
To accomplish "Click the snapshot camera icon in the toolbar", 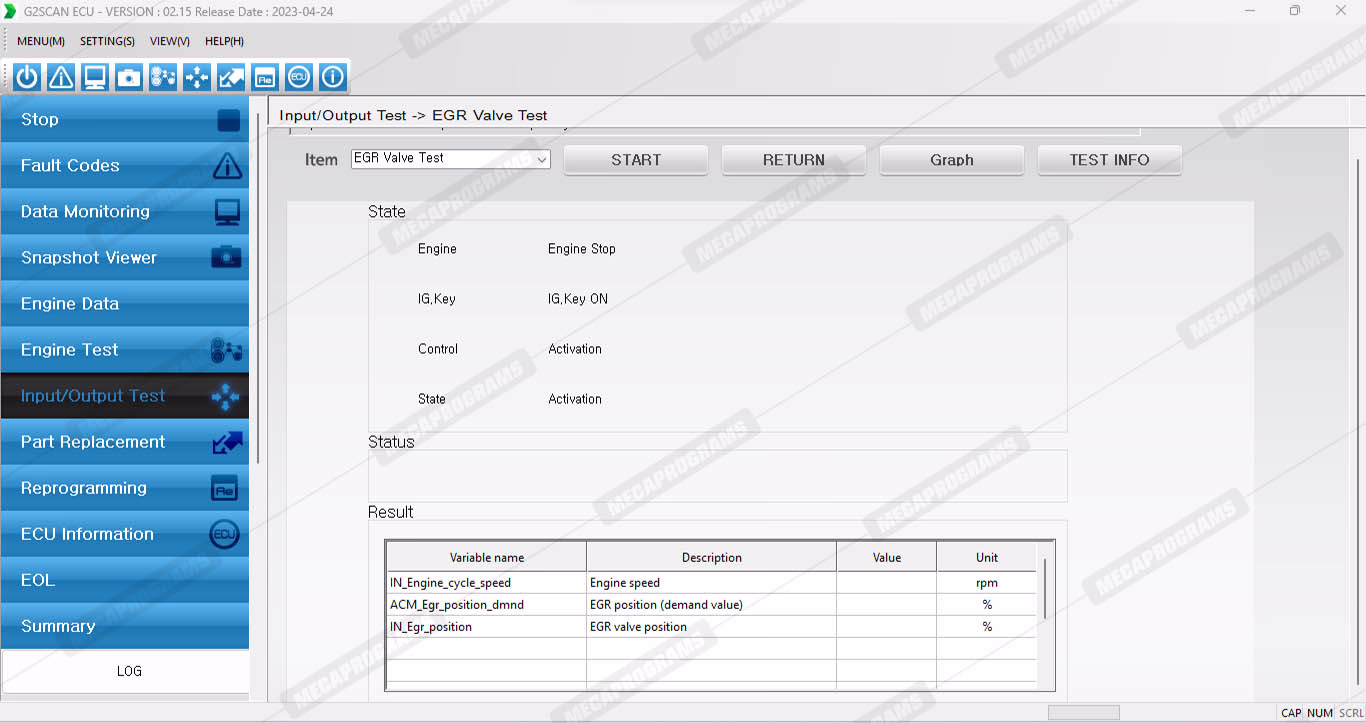I will pos(129,77).
